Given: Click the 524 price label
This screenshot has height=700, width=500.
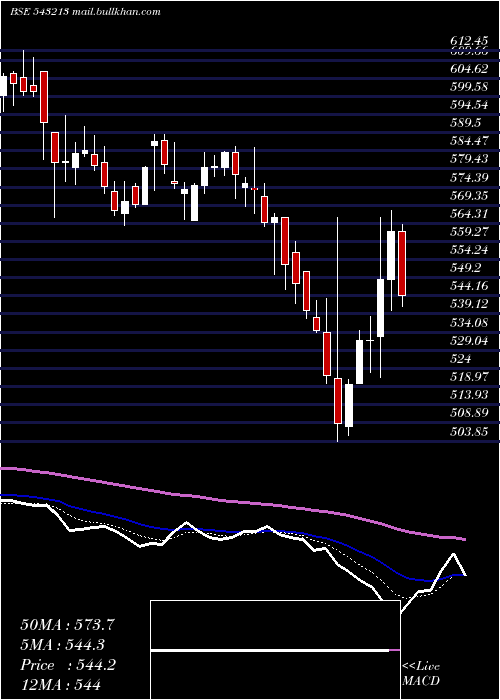Looking at the screenshot, I should pos(461,358).
